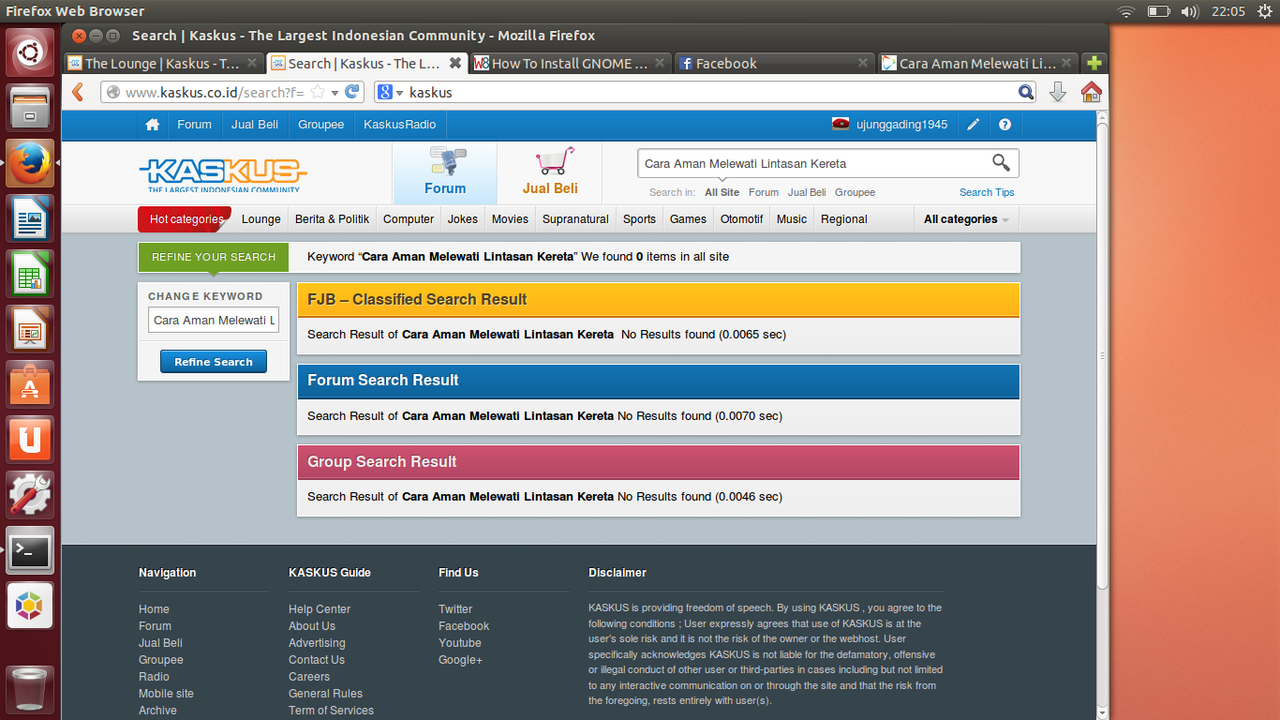Click the pencil edit icon in navbar
This screenshot has width=1280, height=720.
point(973,125)
